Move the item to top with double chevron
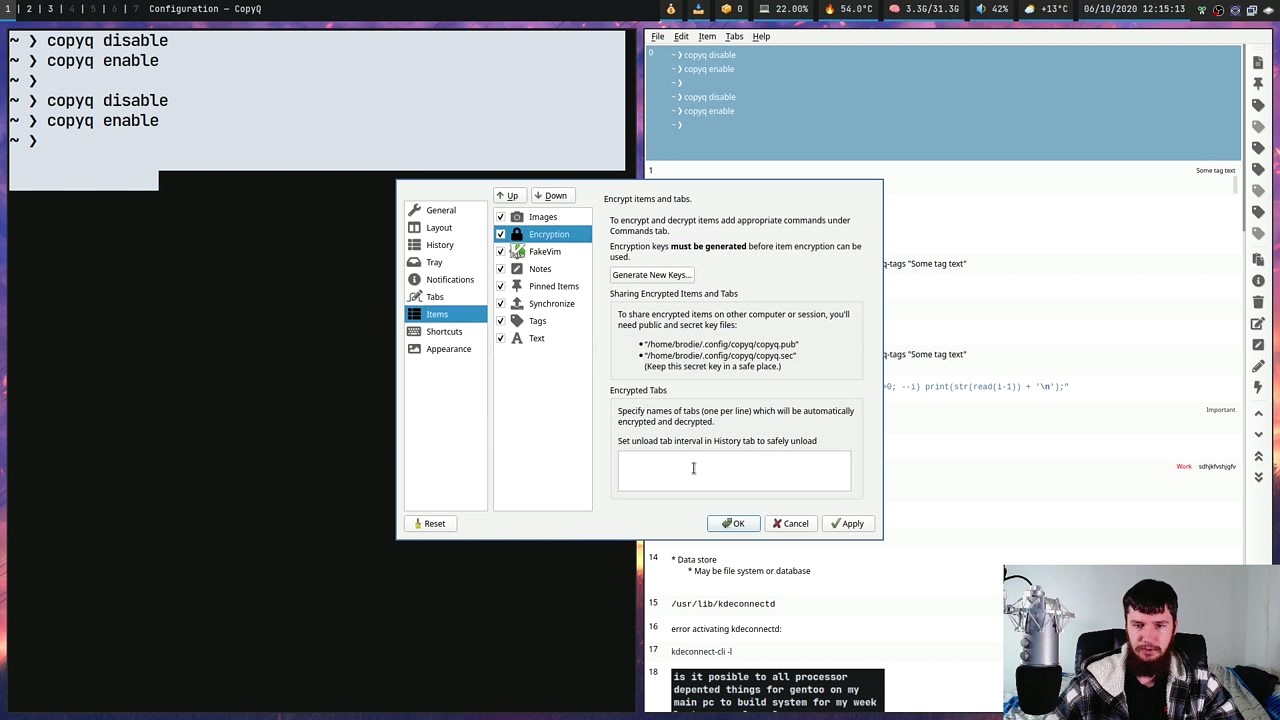The width and height of the screenshot is (1280, 720). tap(1258, 456)
